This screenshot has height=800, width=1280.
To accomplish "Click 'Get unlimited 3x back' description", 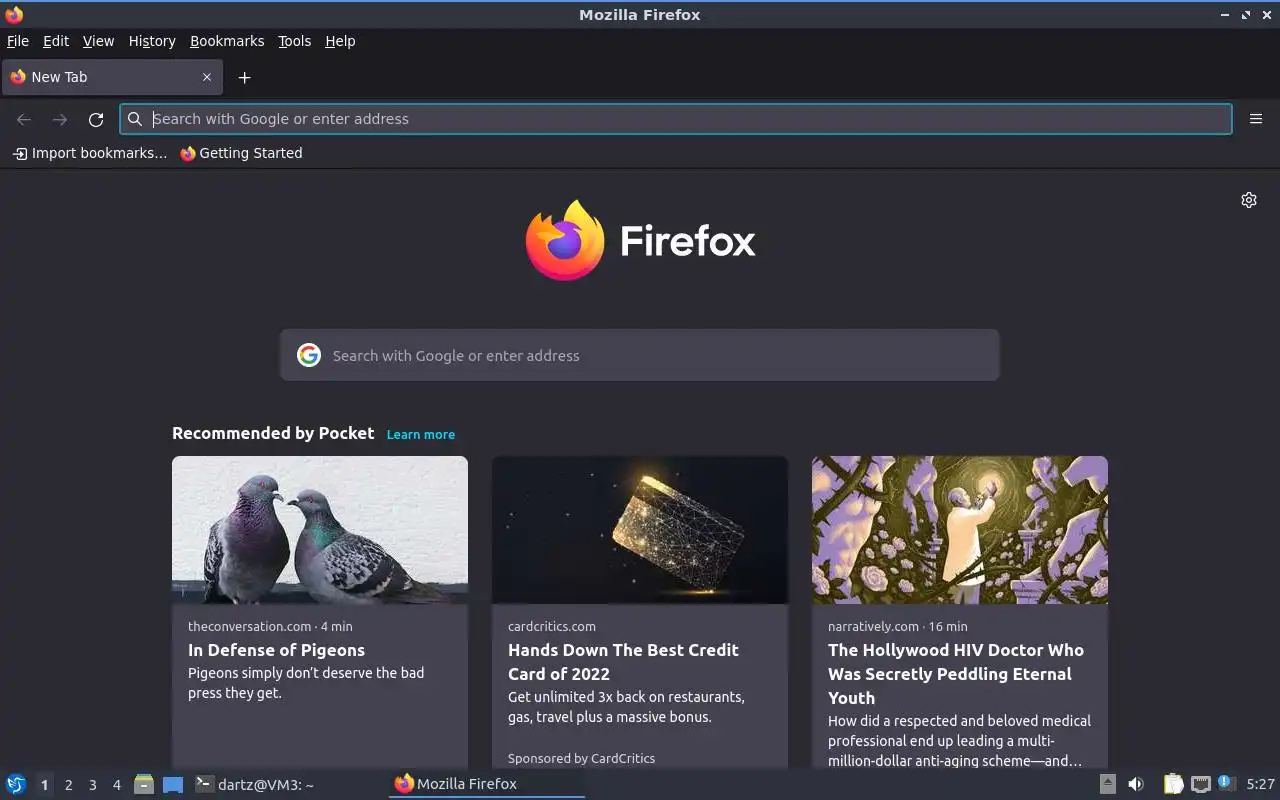I will tap(626, 707).
